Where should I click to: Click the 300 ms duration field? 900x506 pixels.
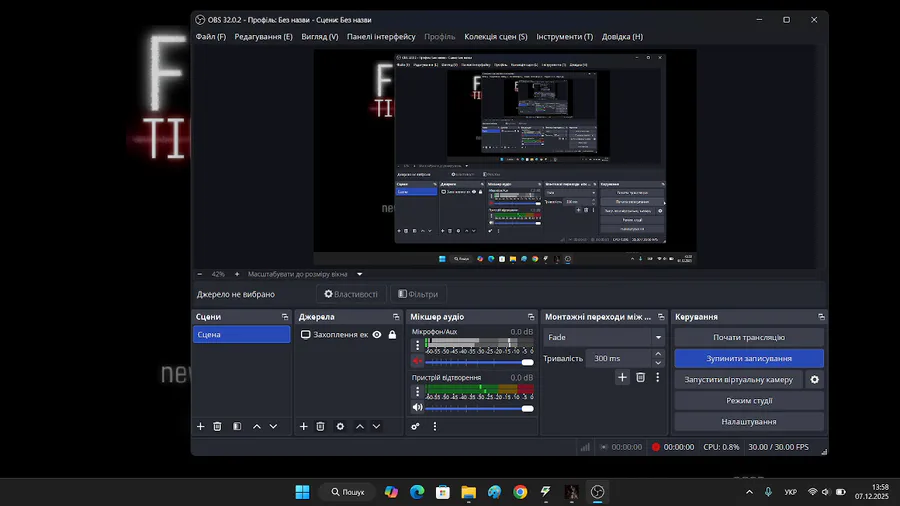pyautogui.click(x=619, y=359)
